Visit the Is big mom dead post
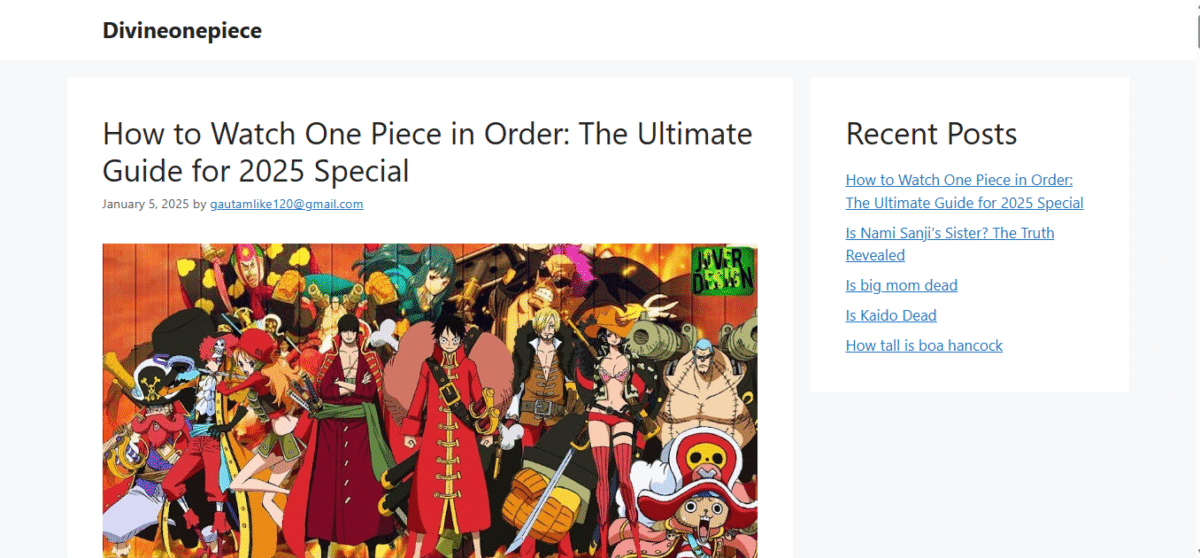 [x=901, y=285]
